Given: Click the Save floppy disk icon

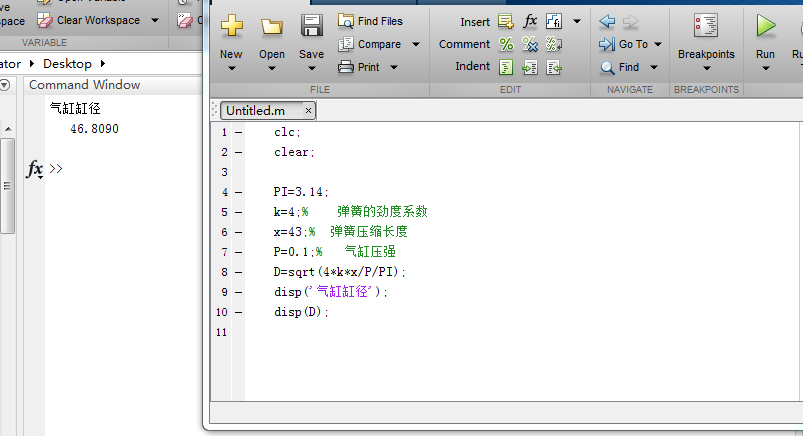Looking at the screenshot, I should coord(311,25).
